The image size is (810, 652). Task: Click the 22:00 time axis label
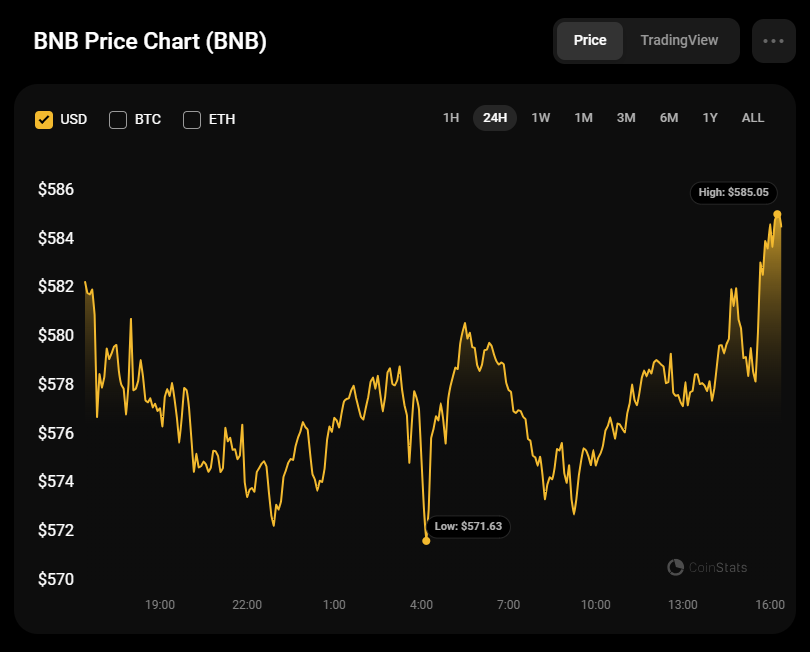click(247, 604)
